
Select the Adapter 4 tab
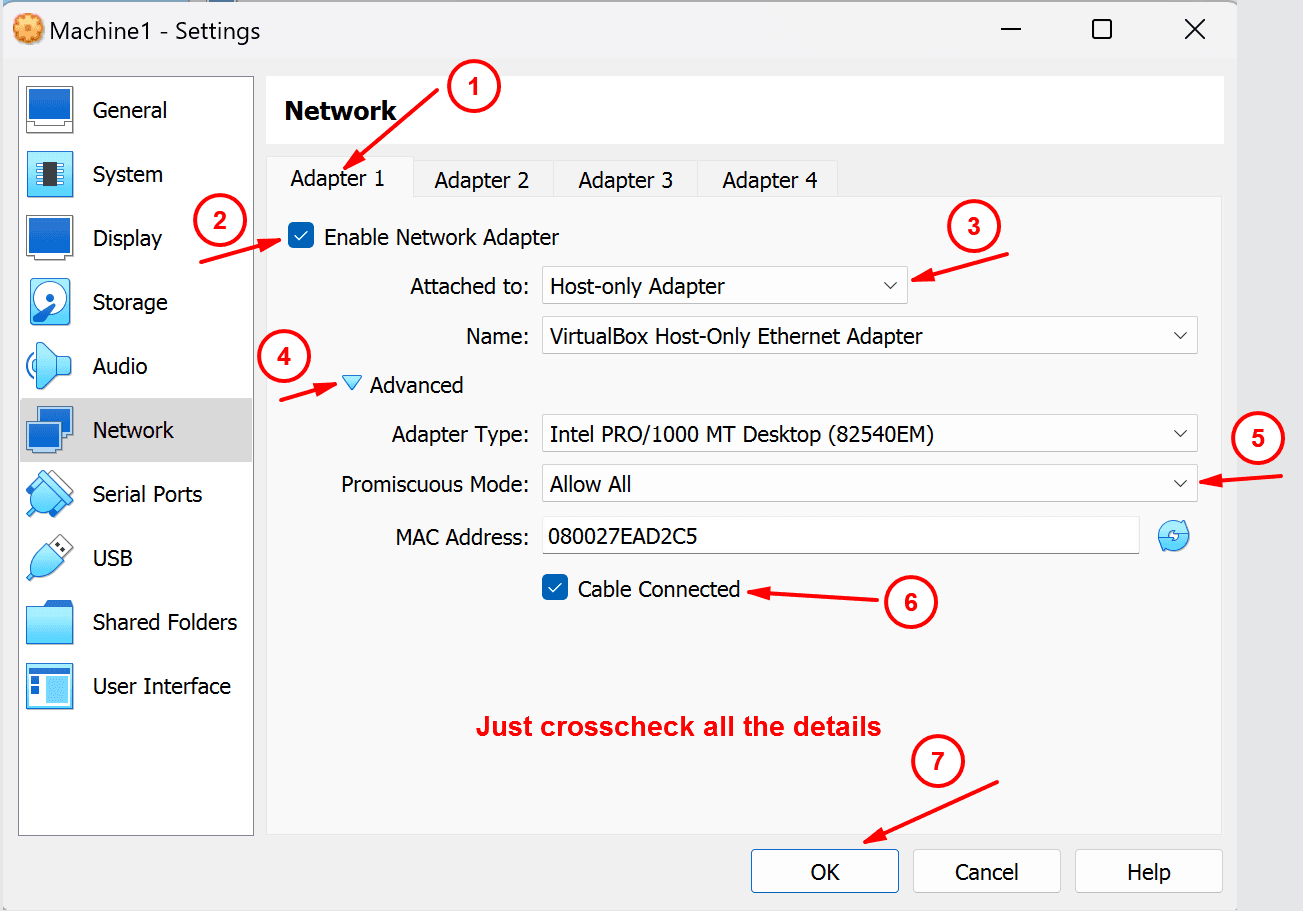(768, 179)
